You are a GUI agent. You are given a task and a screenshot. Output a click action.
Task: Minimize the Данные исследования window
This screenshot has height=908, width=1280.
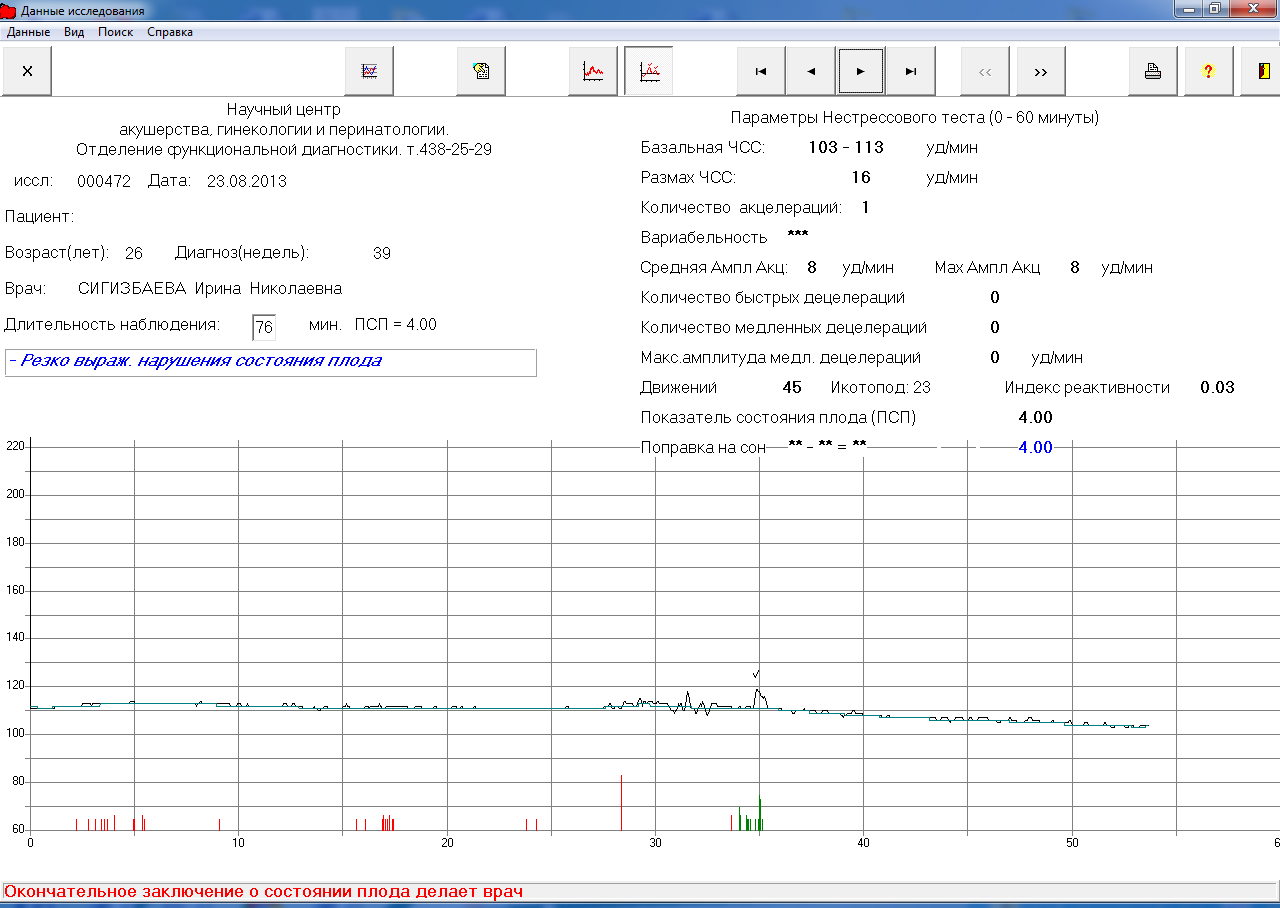[x=1189, y=9]
